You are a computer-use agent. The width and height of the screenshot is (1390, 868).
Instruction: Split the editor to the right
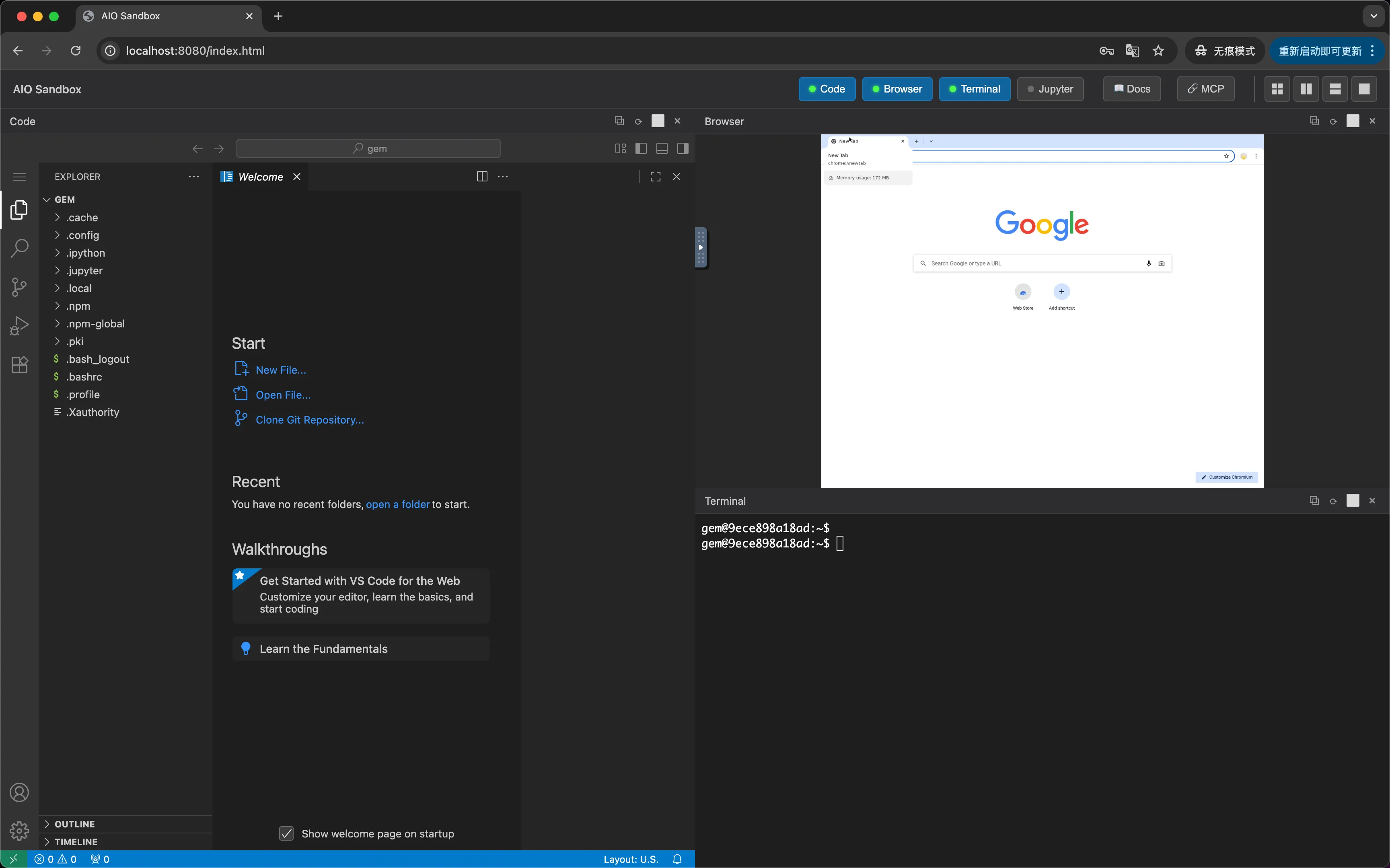click(x=482, y=177)
